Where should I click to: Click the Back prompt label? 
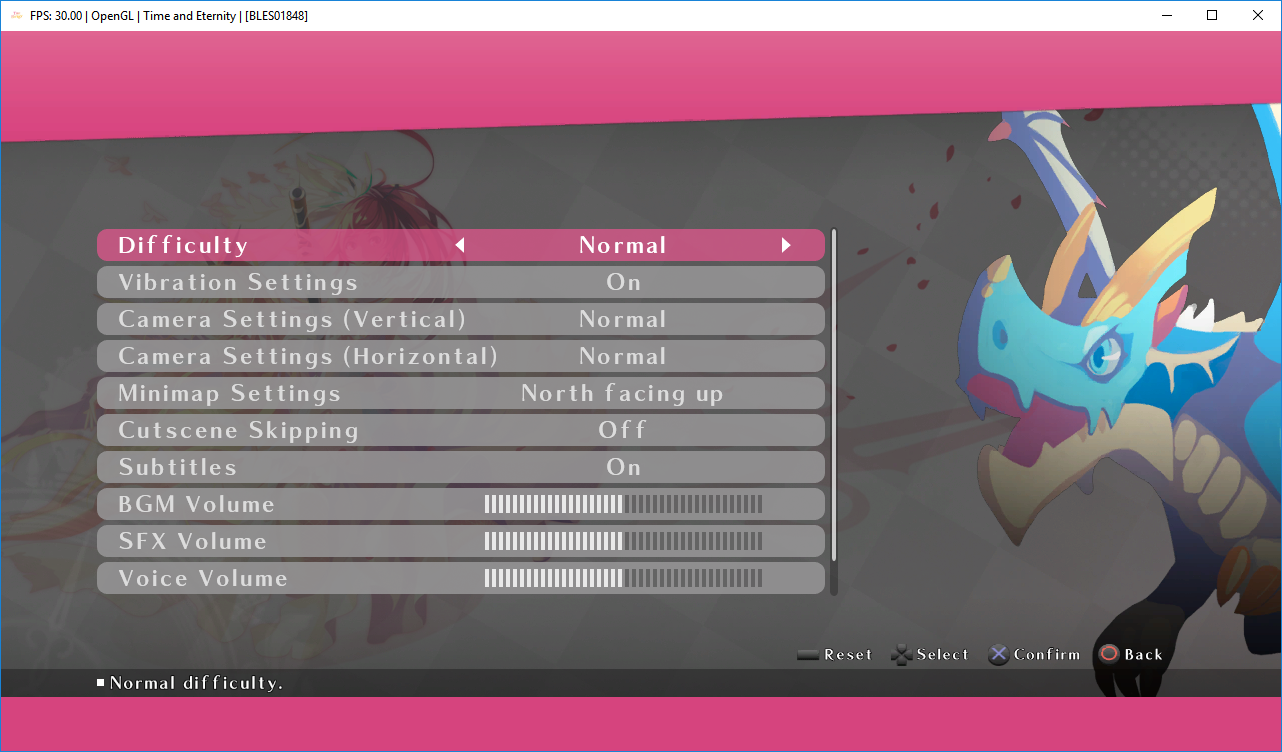coord(1143,655)
